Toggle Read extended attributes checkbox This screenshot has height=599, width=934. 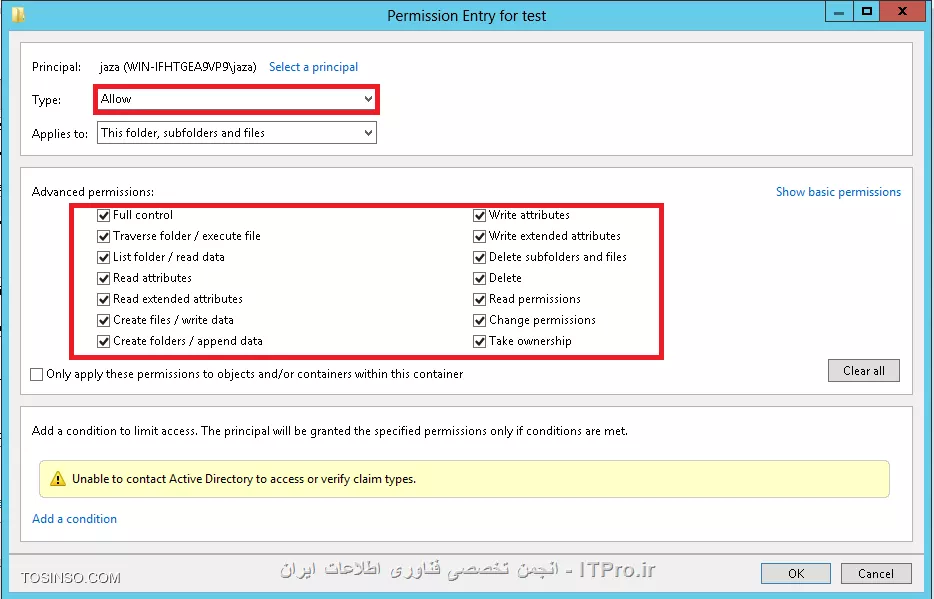104,299
